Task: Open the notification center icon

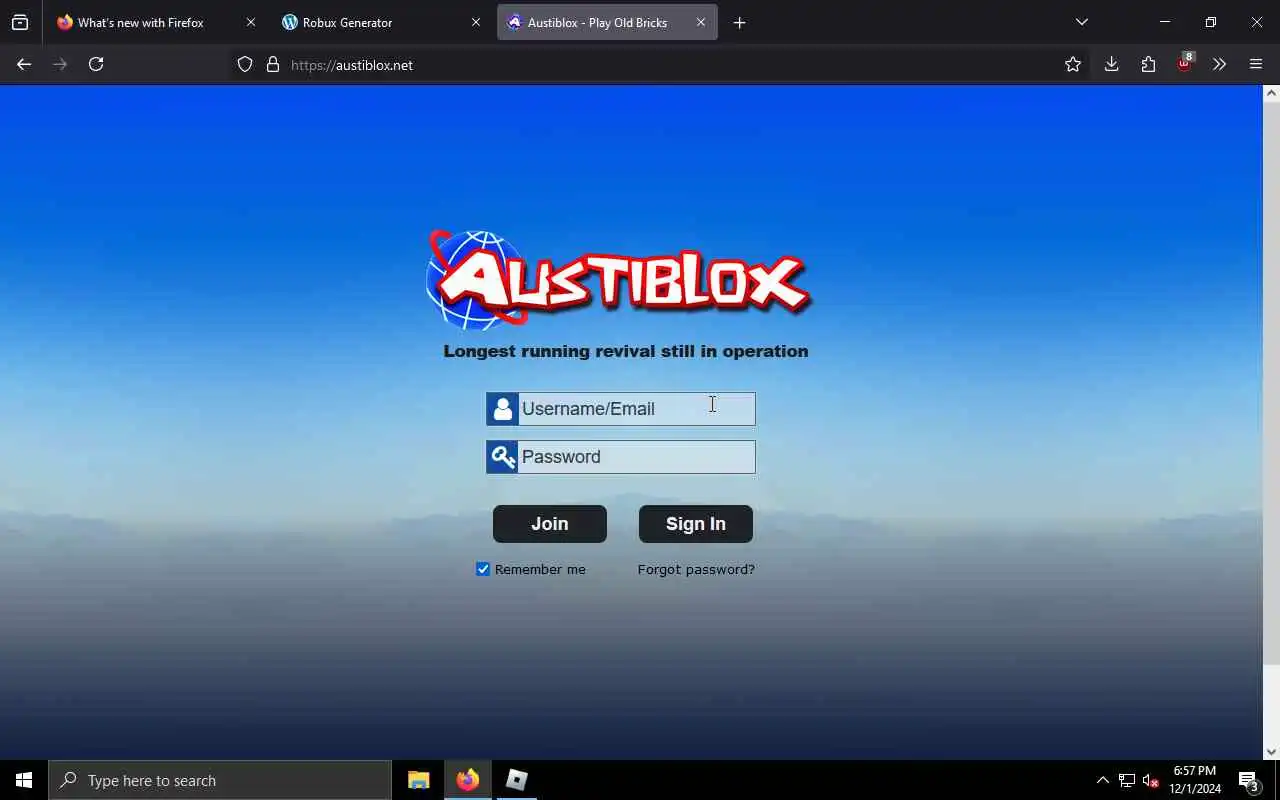Action: [1248, 780]
